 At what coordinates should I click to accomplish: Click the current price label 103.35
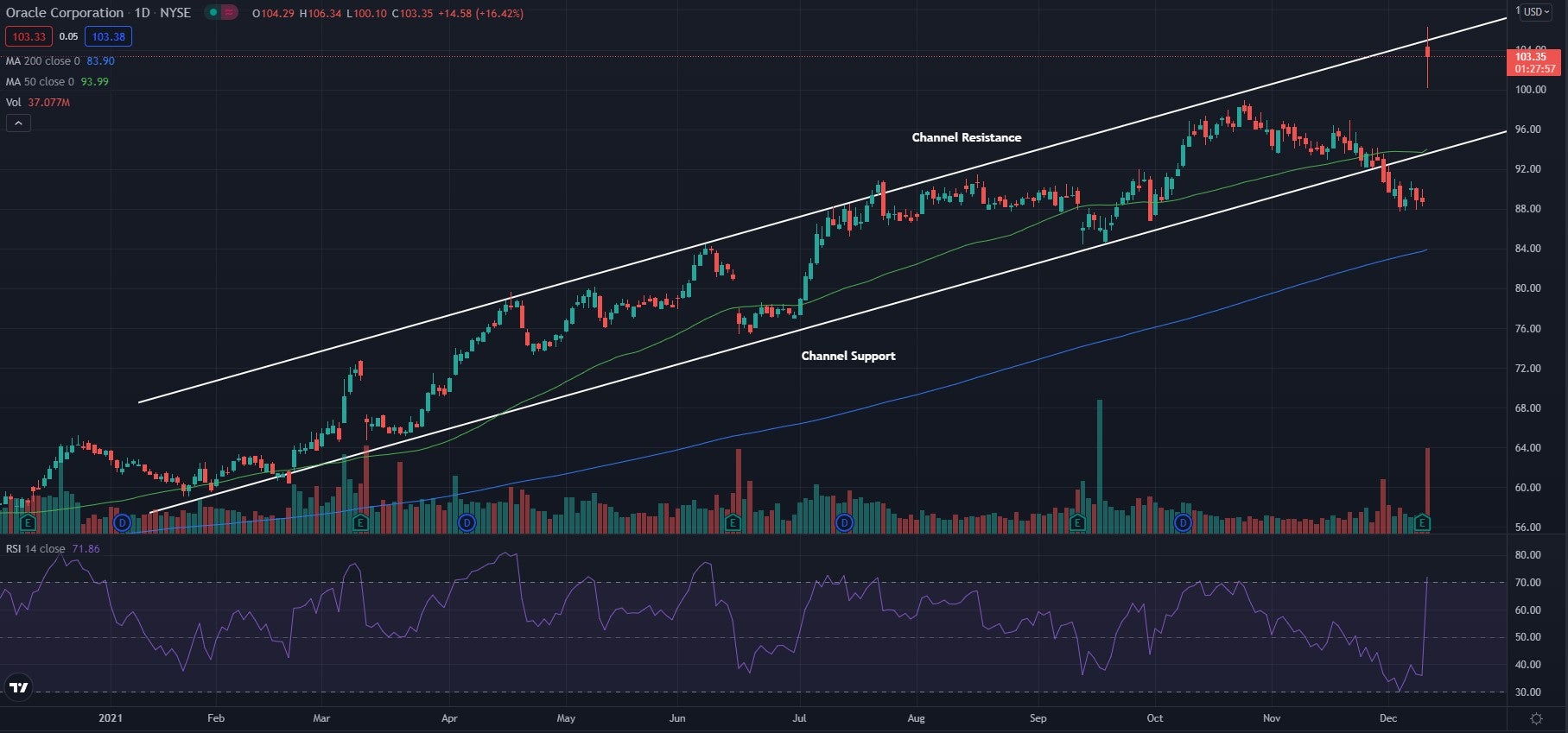(1535, 57)
